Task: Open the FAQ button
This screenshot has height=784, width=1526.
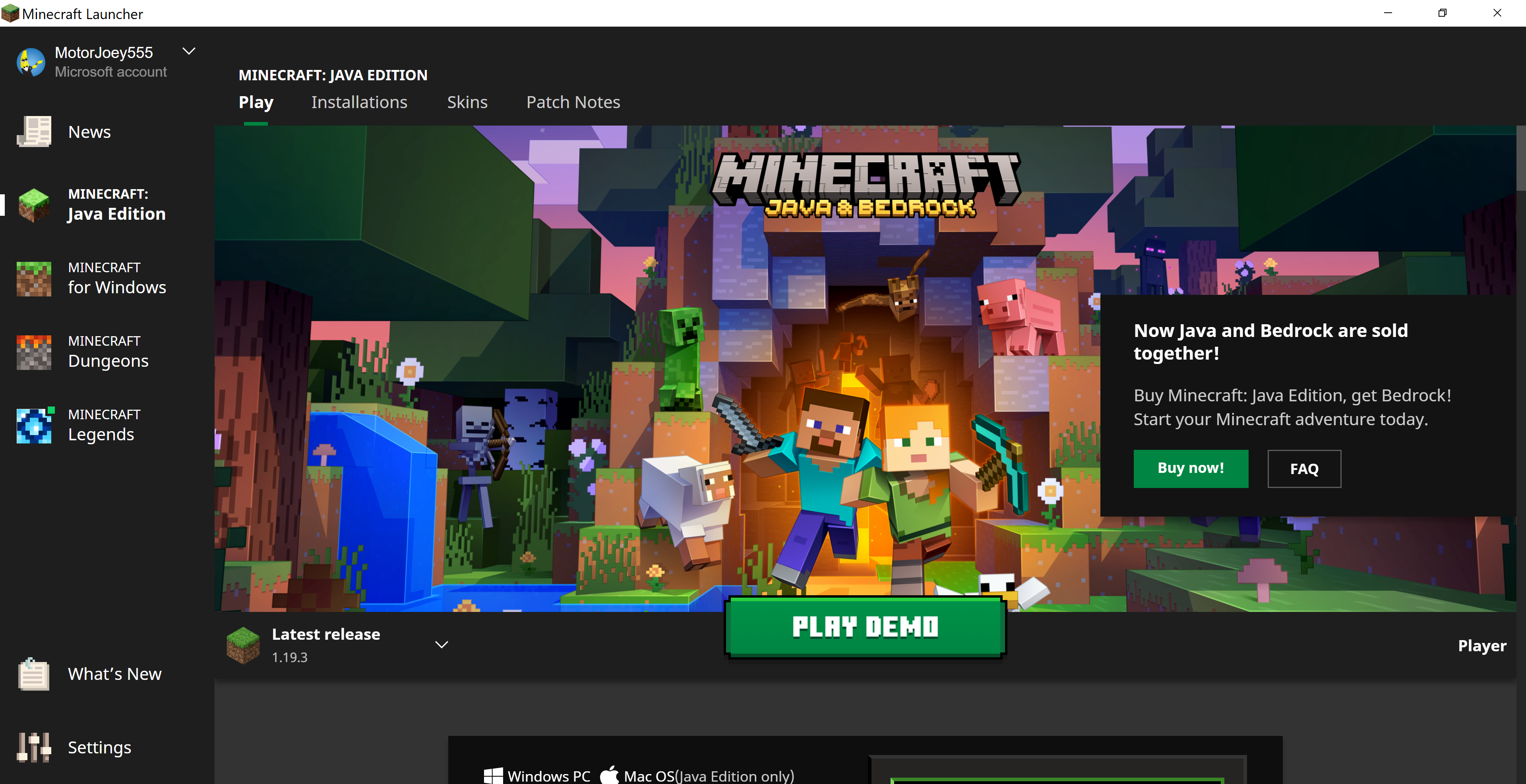Action: (x=1304, y=468)
